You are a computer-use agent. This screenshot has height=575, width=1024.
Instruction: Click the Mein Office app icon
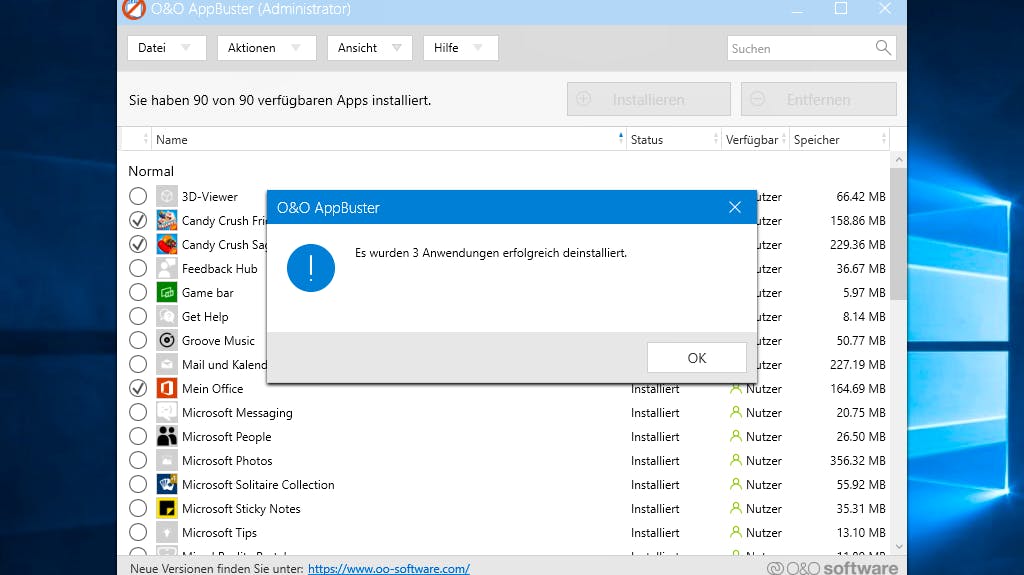pos(167,388)
